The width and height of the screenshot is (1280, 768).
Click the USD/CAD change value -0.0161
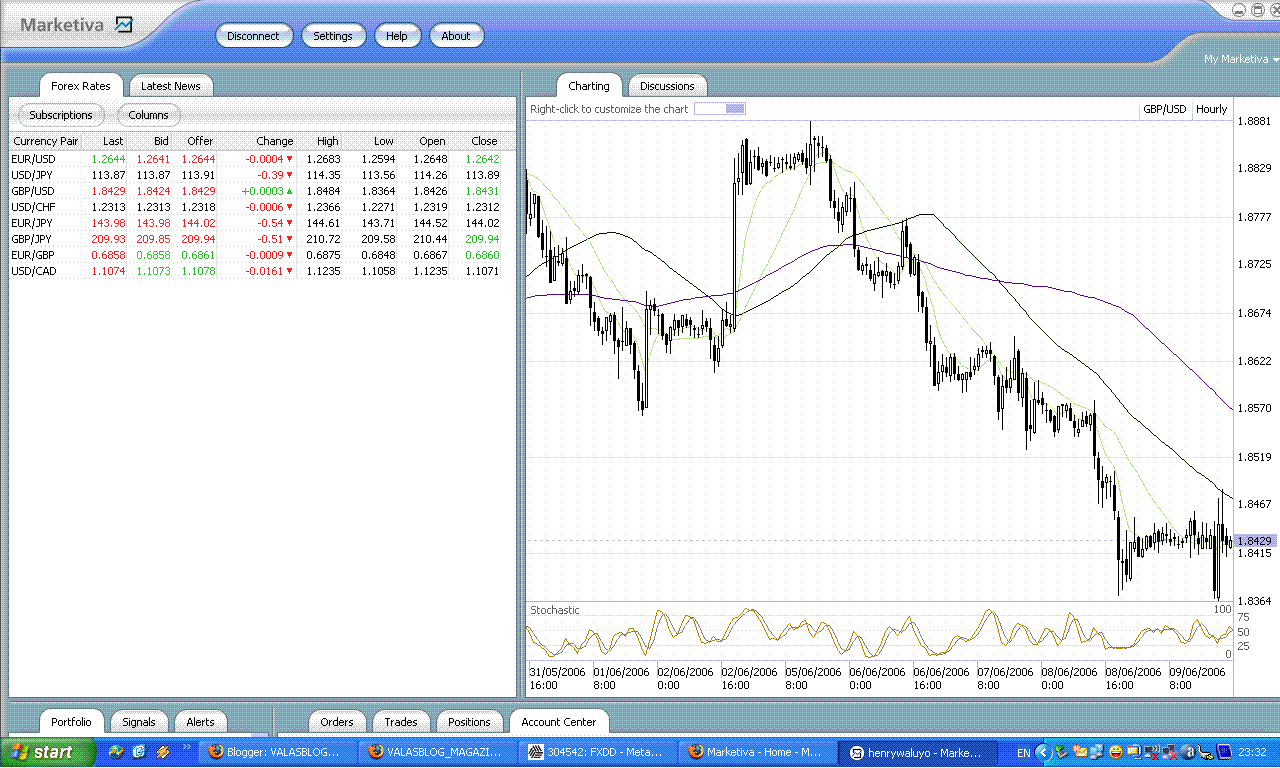(x=264, y=270)
